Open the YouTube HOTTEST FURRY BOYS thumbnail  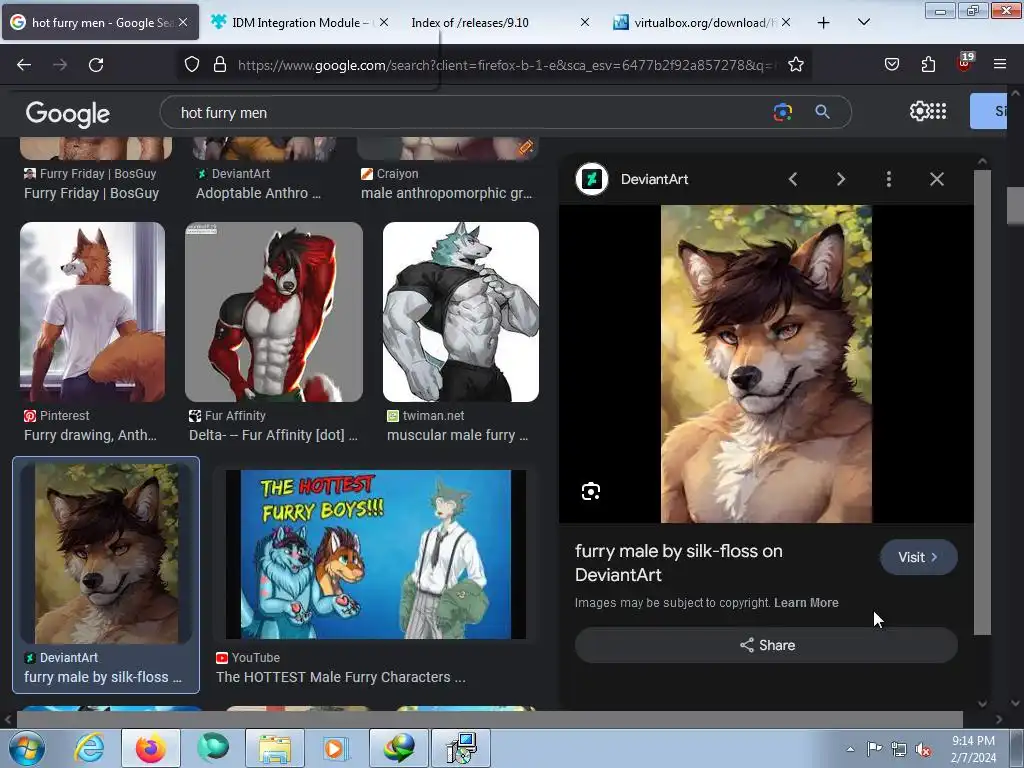[376, 554]
